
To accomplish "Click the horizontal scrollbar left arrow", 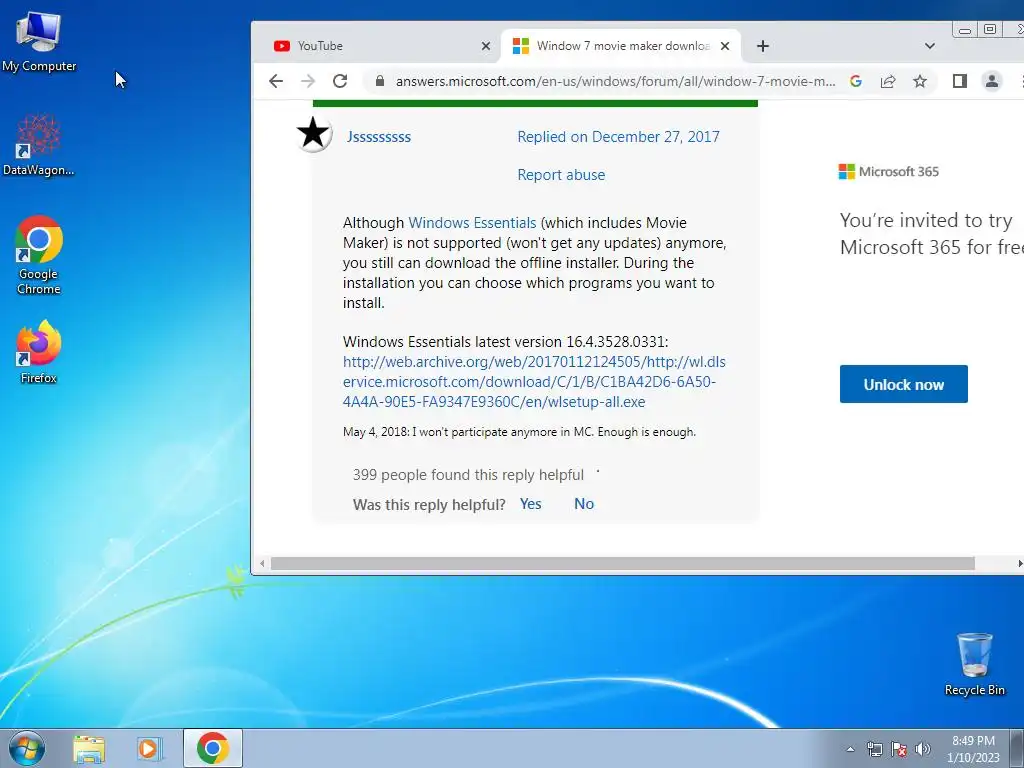I will (262, 564).
